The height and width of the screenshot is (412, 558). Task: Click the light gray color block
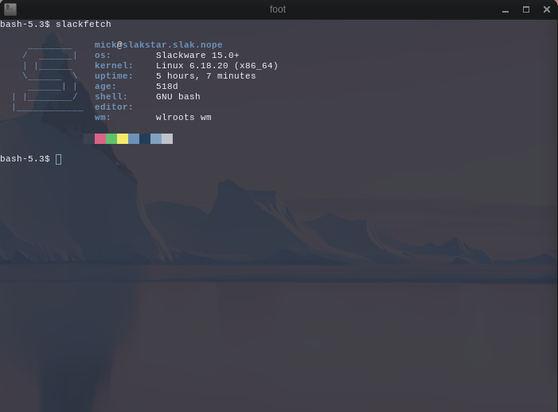pos(167,139)
